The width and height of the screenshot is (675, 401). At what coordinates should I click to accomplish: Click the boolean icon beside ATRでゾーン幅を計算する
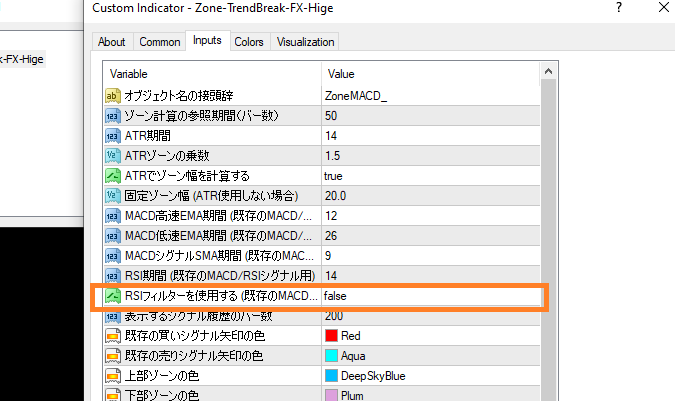click(113, 176)
